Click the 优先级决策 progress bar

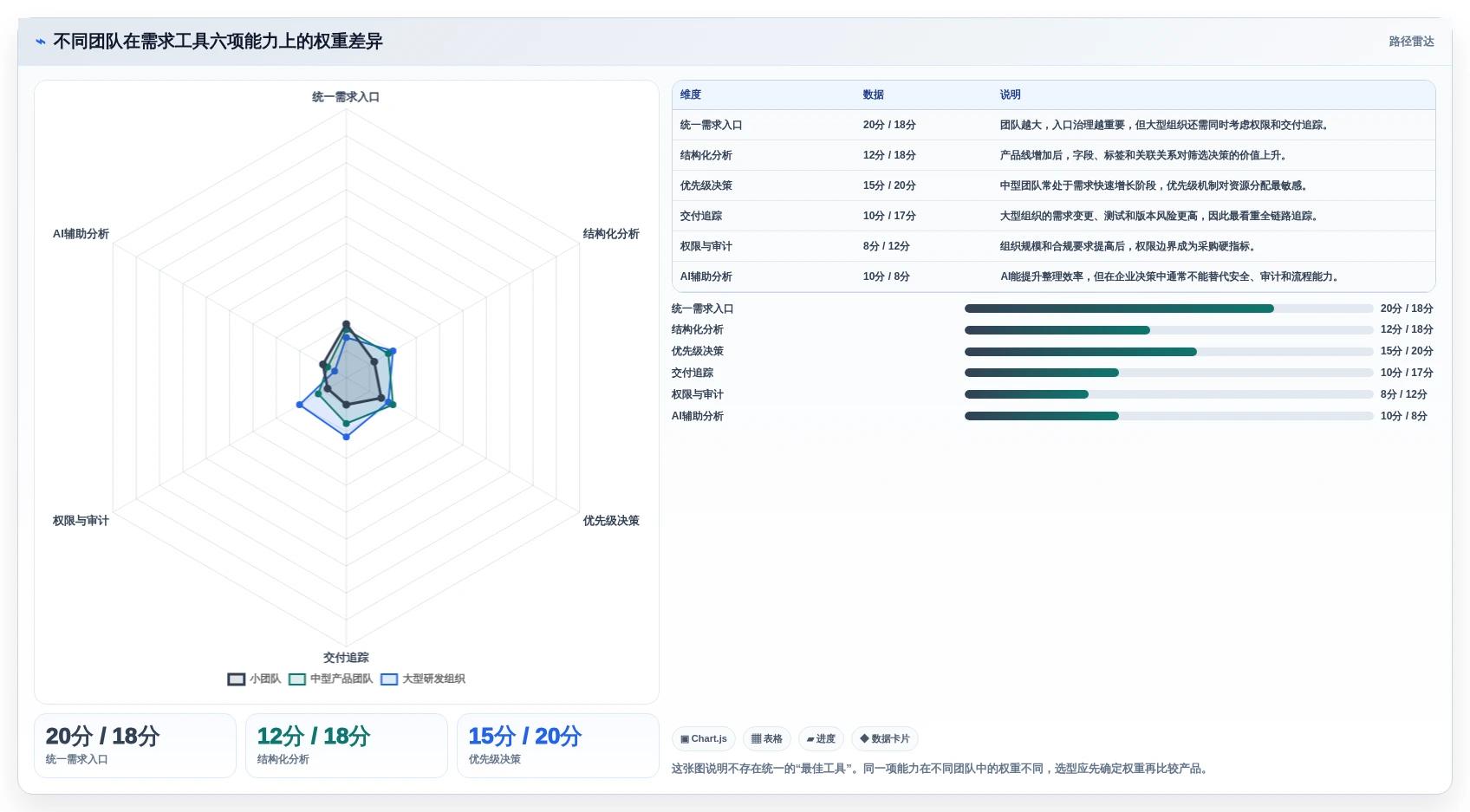coord(1169,352)
